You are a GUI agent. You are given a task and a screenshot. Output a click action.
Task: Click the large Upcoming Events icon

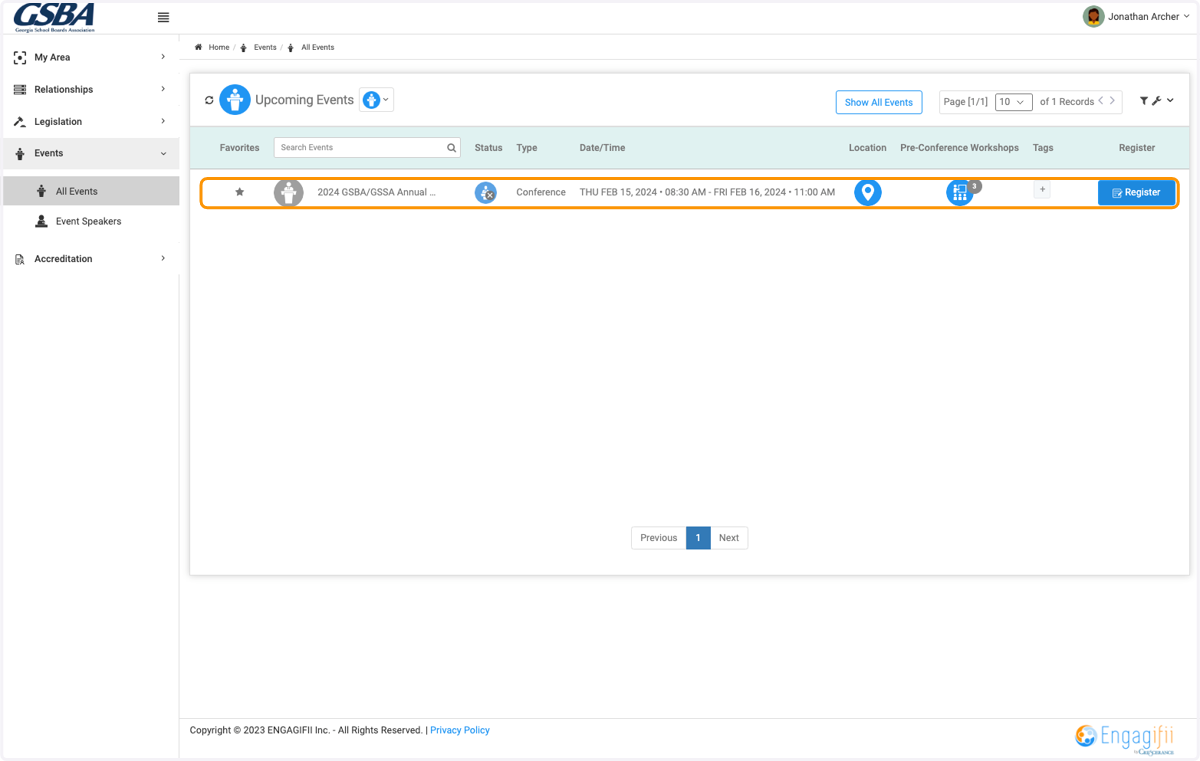pos(235,100)
